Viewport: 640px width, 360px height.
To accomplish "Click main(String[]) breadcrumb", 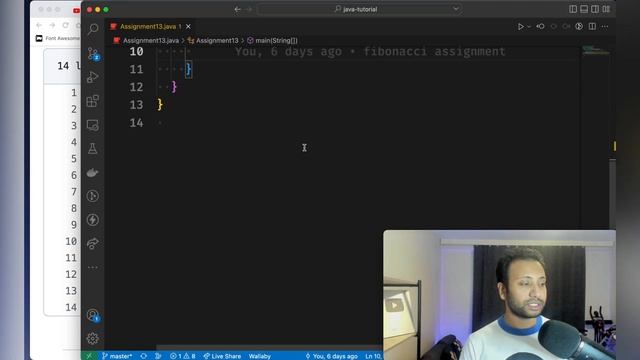I will click(276, 40).
